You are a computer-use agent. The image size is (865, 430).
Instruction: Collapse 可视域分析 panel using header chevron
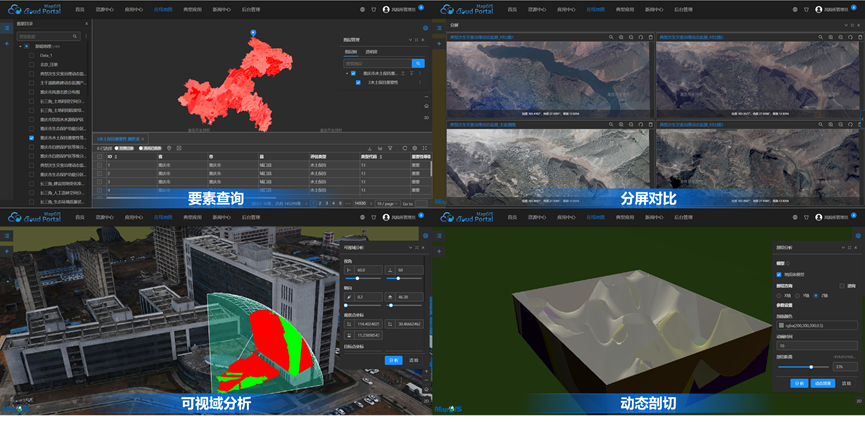[410, 248]
